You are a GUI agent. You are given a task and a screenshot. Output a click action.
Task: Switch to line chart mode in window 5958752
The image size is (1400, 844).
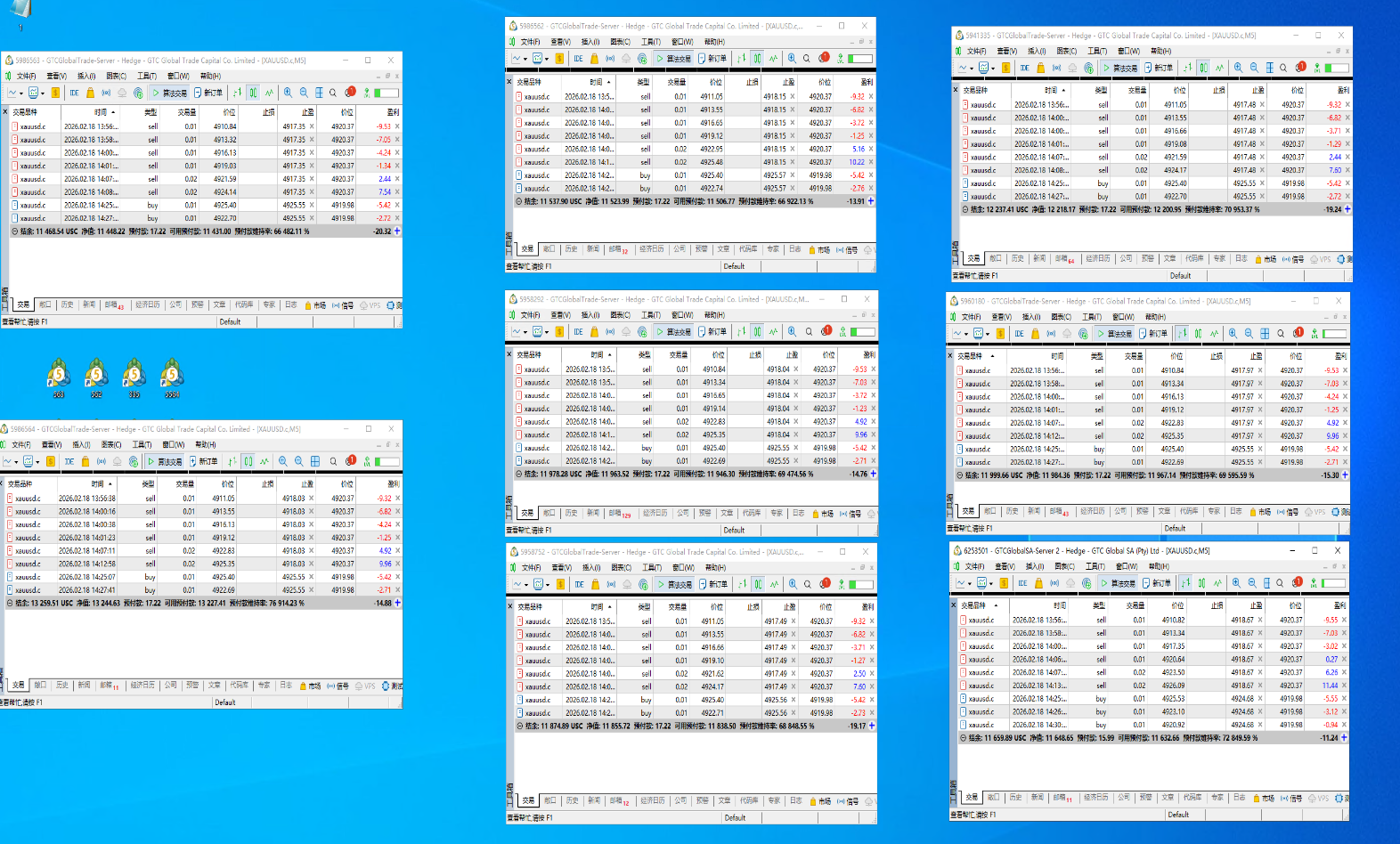pos(775,585)
